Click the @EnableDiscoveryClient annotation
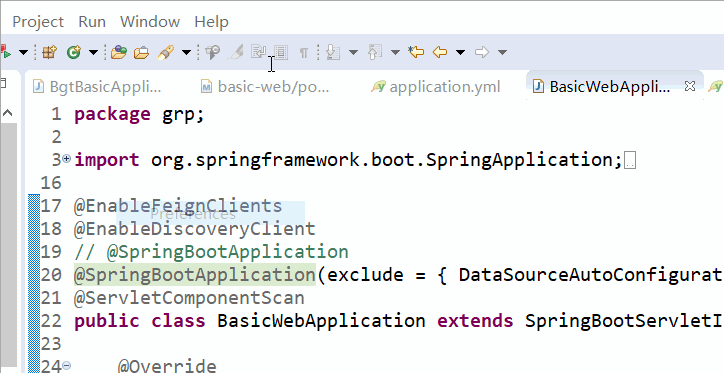This screenshot has width=724, height=373. tap(194, 229)
